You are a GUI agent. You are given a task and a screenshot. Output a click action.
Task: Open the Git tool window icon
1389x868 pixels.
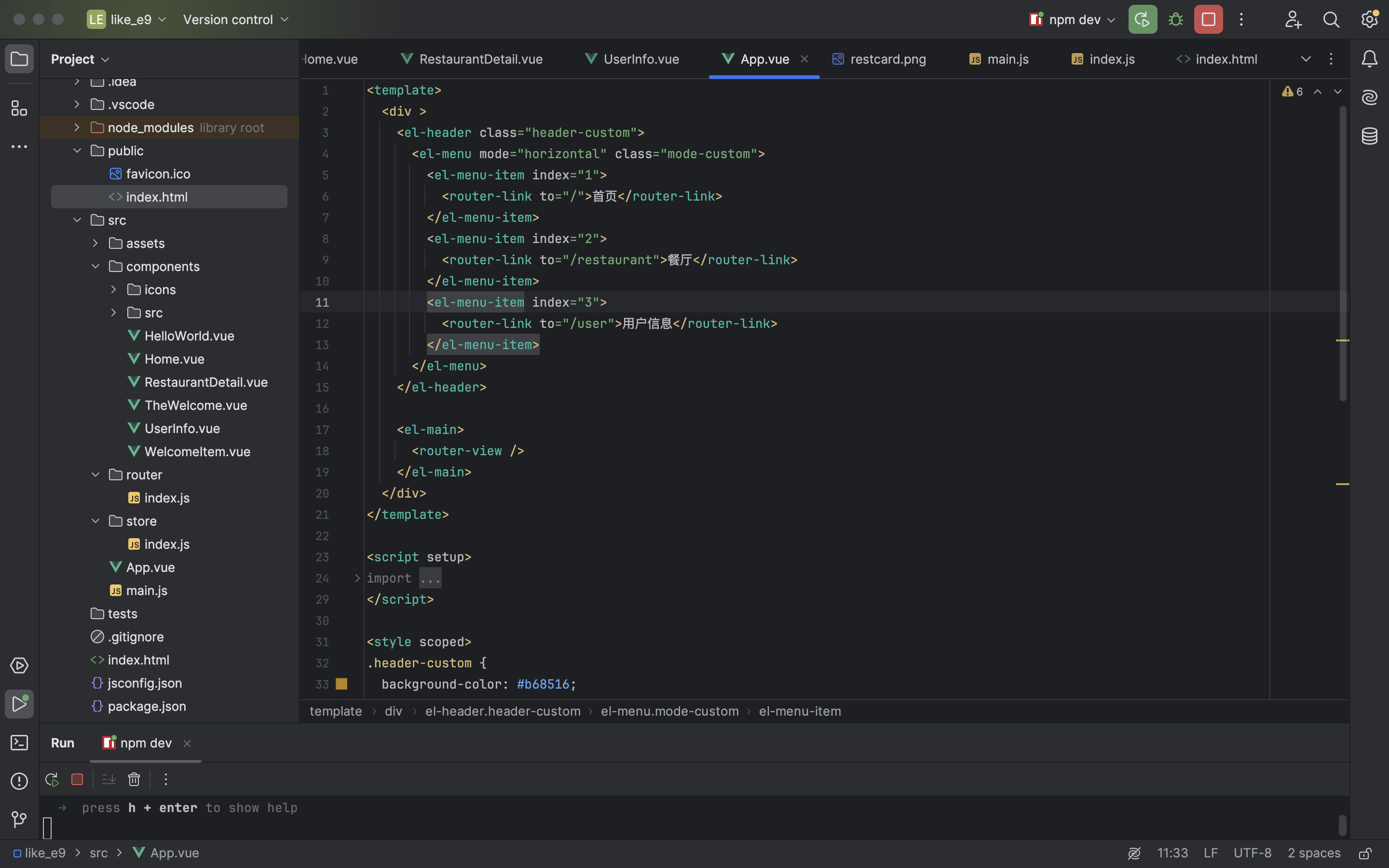click(19, 820)
